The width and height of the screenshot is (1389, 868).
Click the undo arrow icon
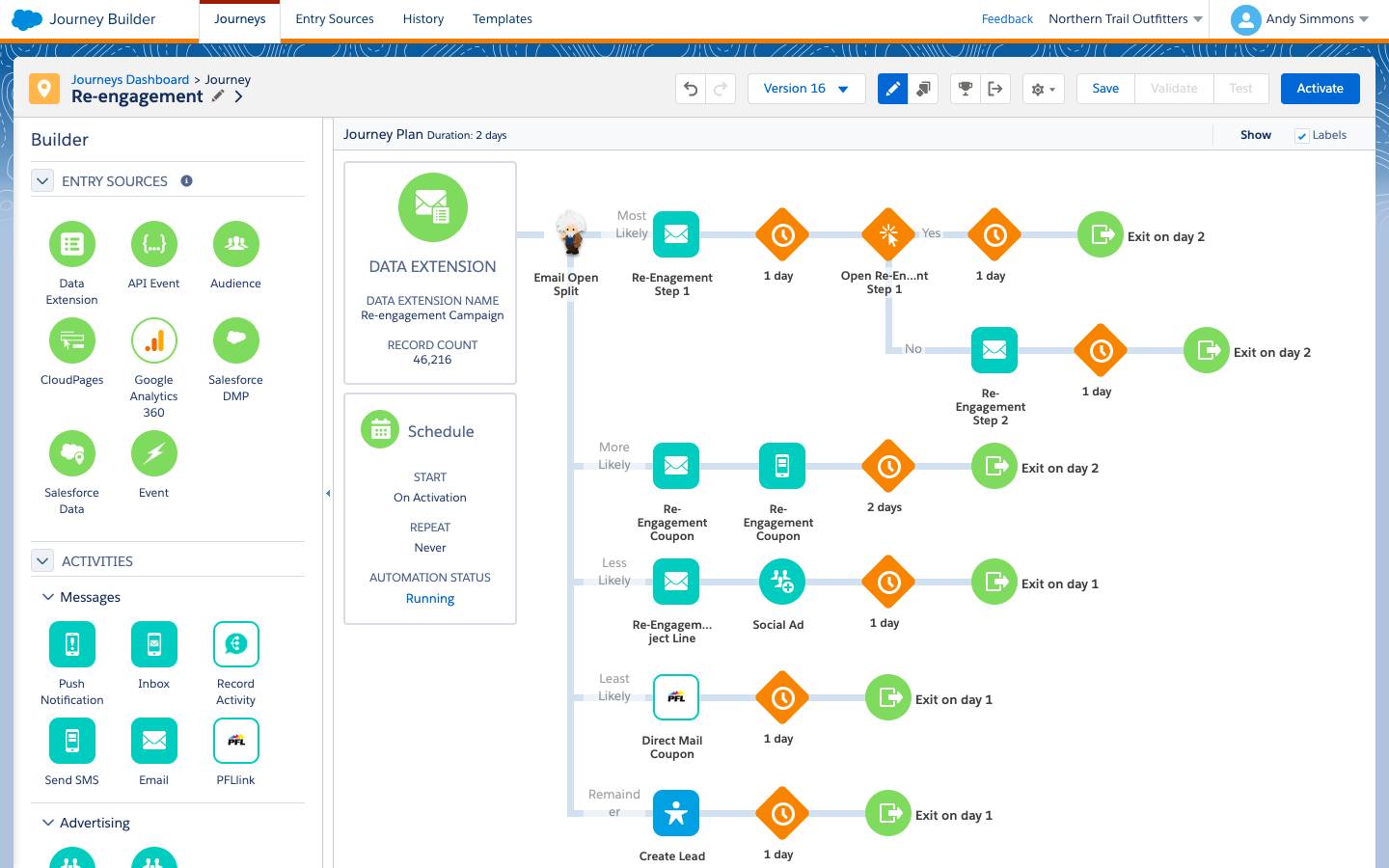pos(691,89)
